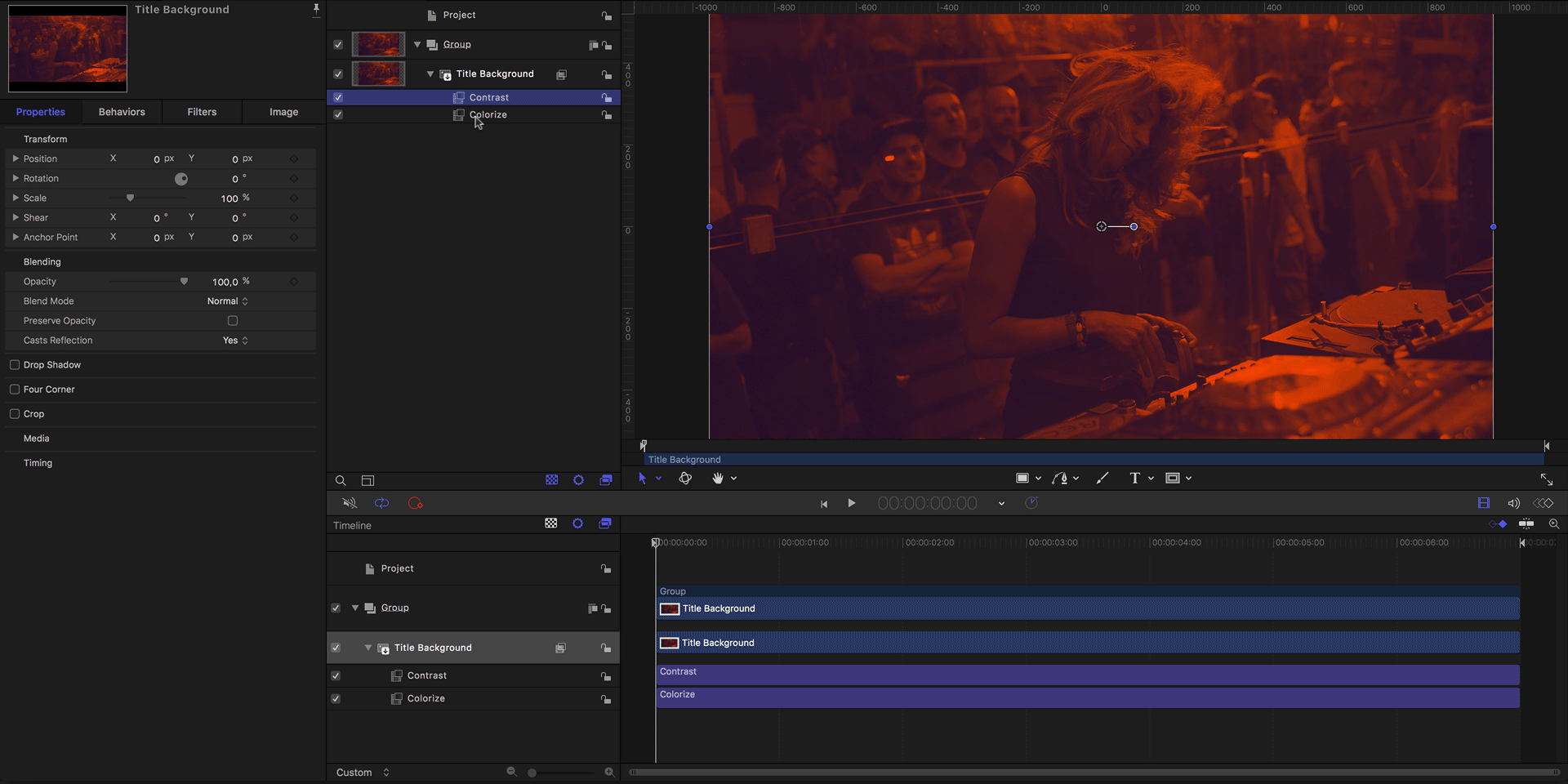
Task: Enable Crop checkbox
Action: 15,414
